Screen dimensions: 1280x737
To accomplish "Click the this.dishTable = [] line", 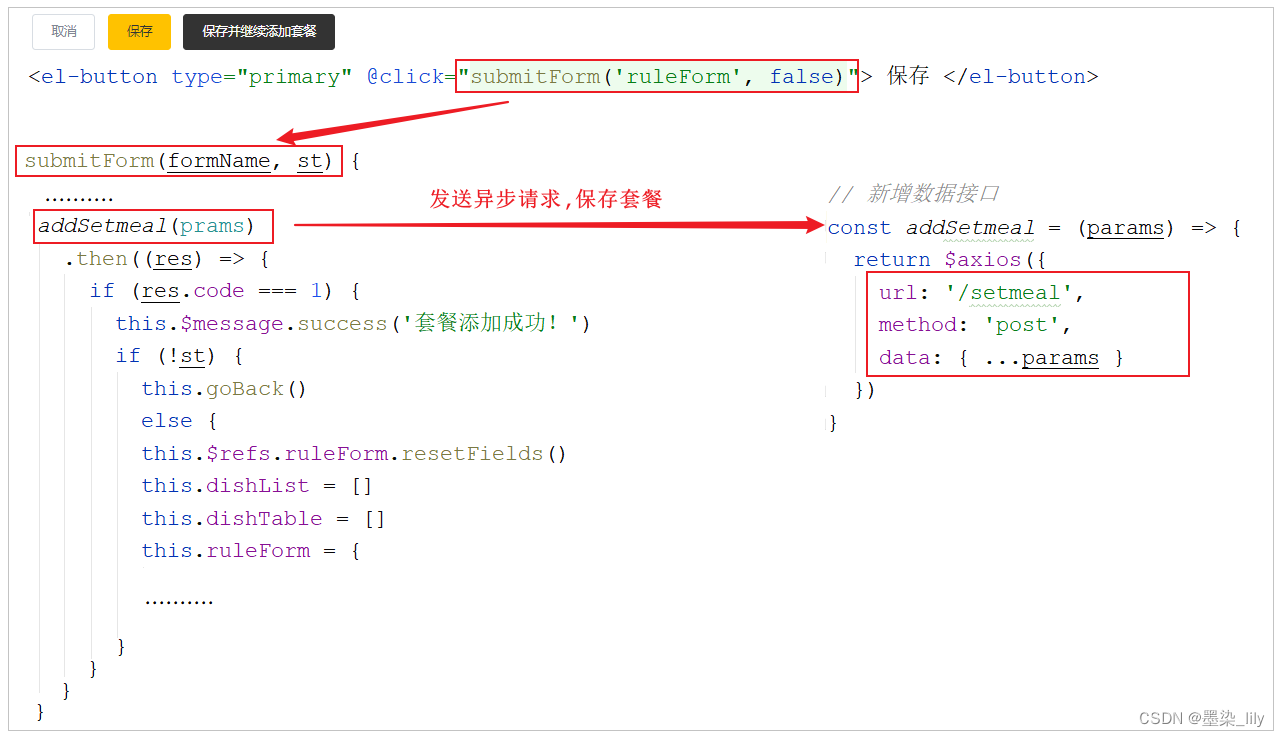I will coord(263,519).
